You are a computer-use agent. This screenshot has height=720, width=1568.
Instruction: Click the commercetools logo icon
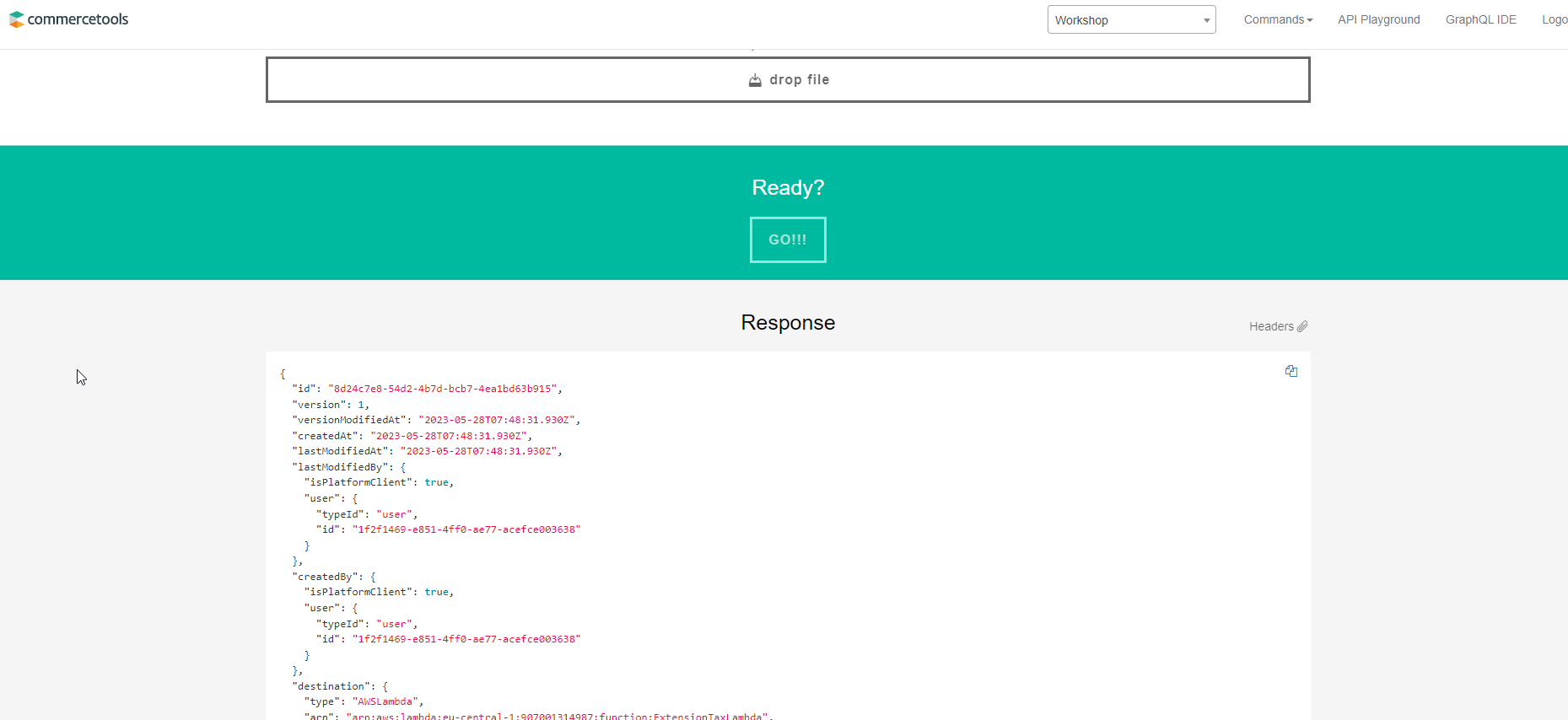click(16, 19)
